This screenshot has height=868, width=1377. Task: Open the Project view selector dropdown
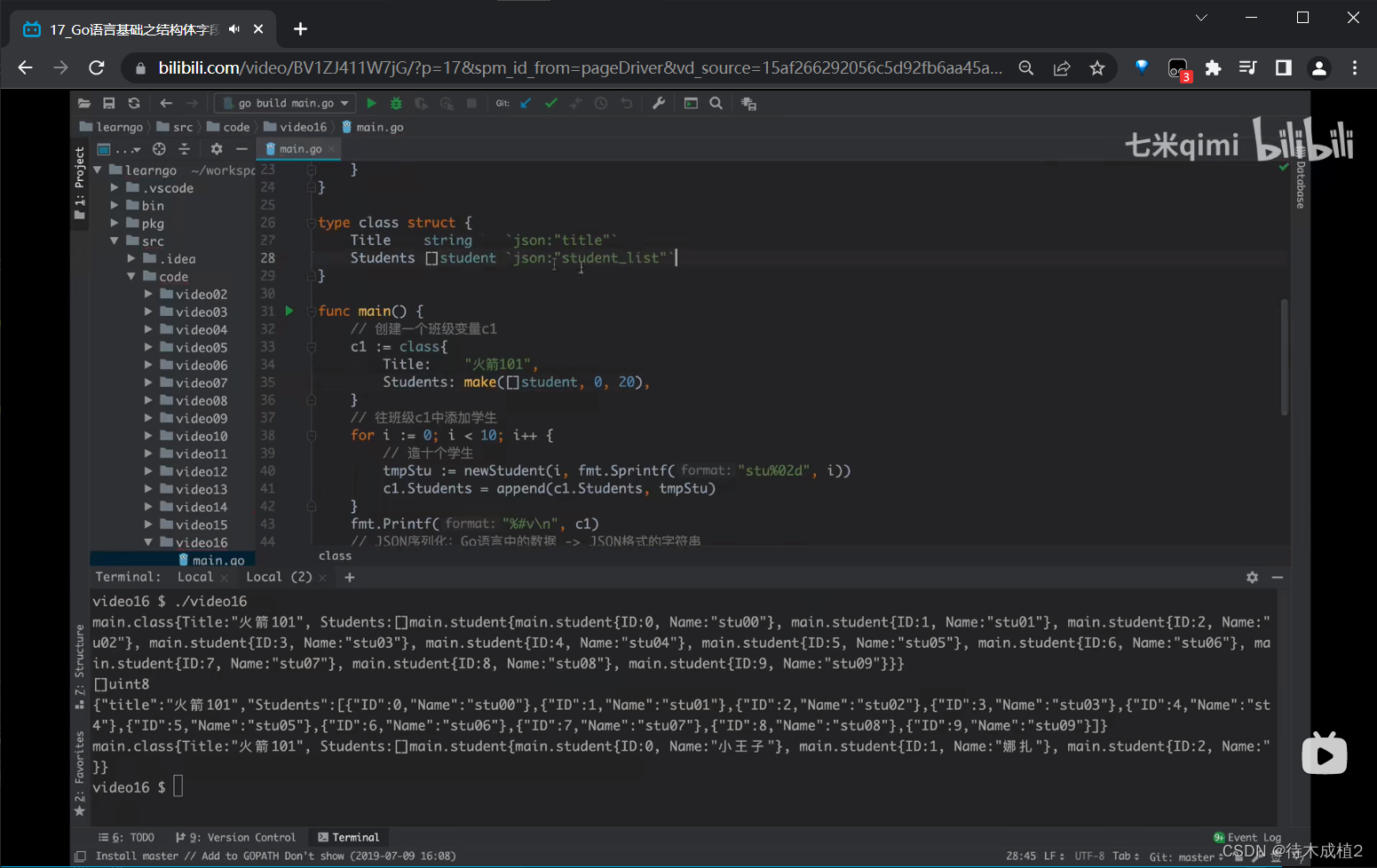pos(119,149)
